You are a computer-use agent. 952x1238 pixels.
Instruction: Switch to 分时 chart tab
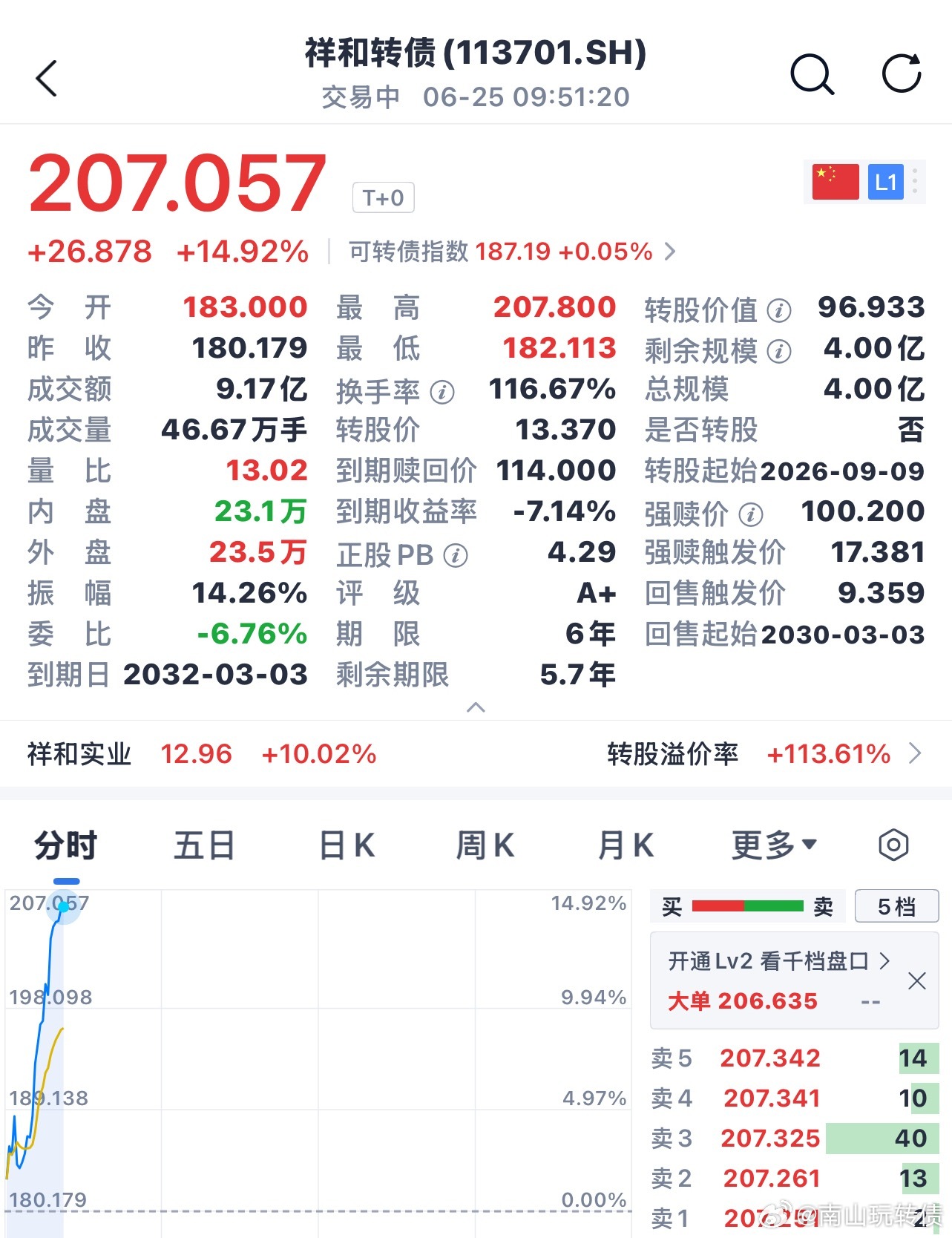pos(66,845)
